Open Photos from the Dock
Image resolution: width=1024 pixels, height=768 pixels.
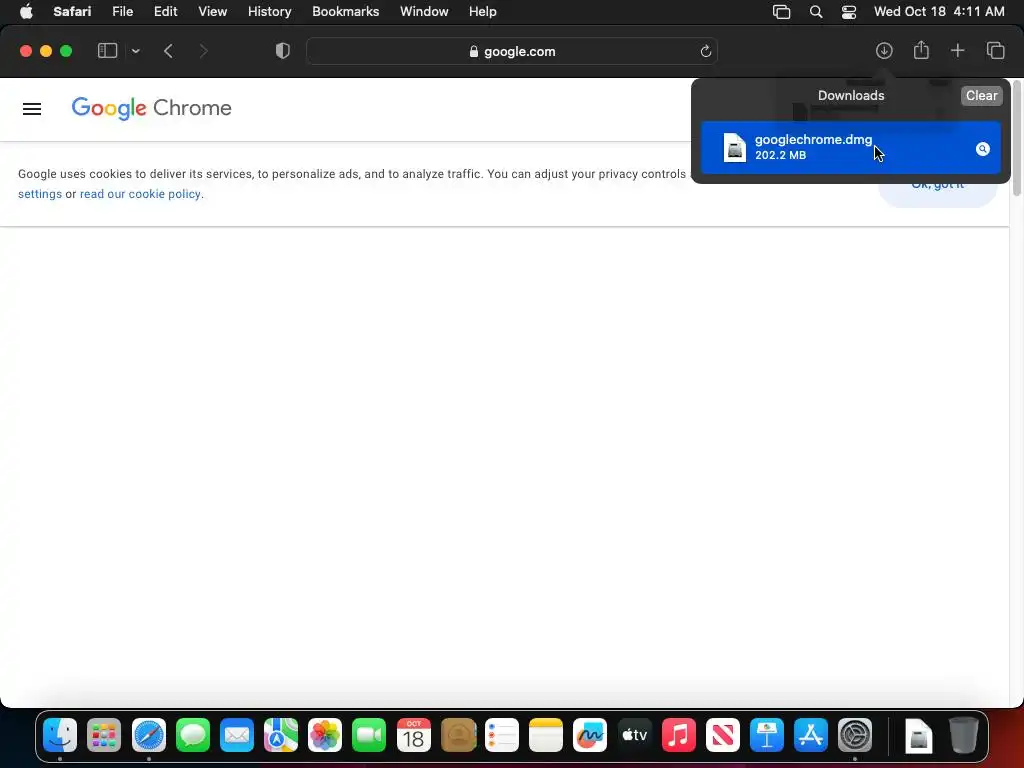pyautogui.click(x=325, y=736)
